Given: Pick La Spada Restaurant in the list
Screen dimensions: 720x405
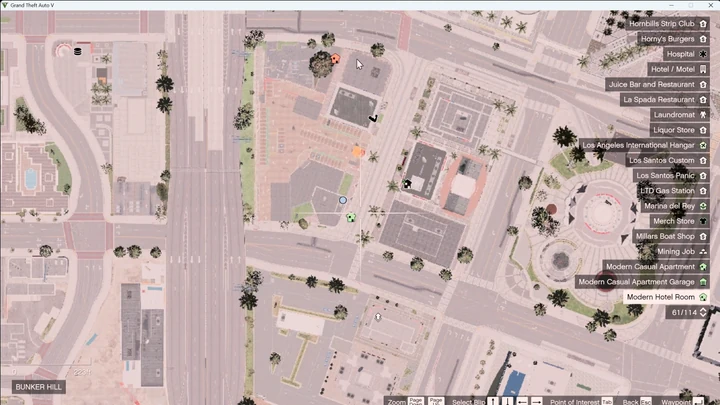Looking at the screenshot, I should pyautogui.click(x=664, y=100).
